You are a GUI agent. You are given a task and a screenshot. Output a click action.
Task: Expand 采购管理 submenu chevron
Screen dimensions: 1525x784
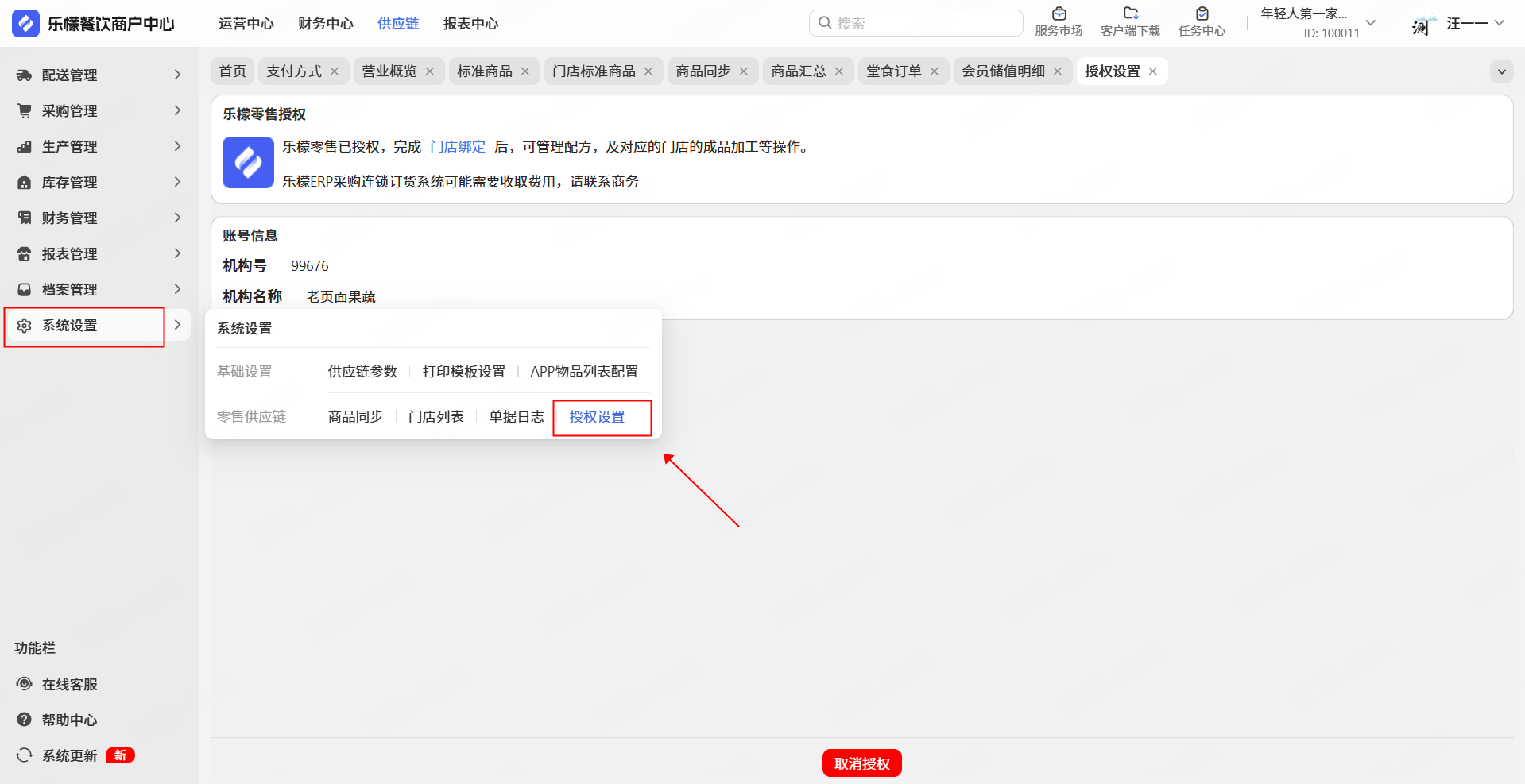point(177,110)
